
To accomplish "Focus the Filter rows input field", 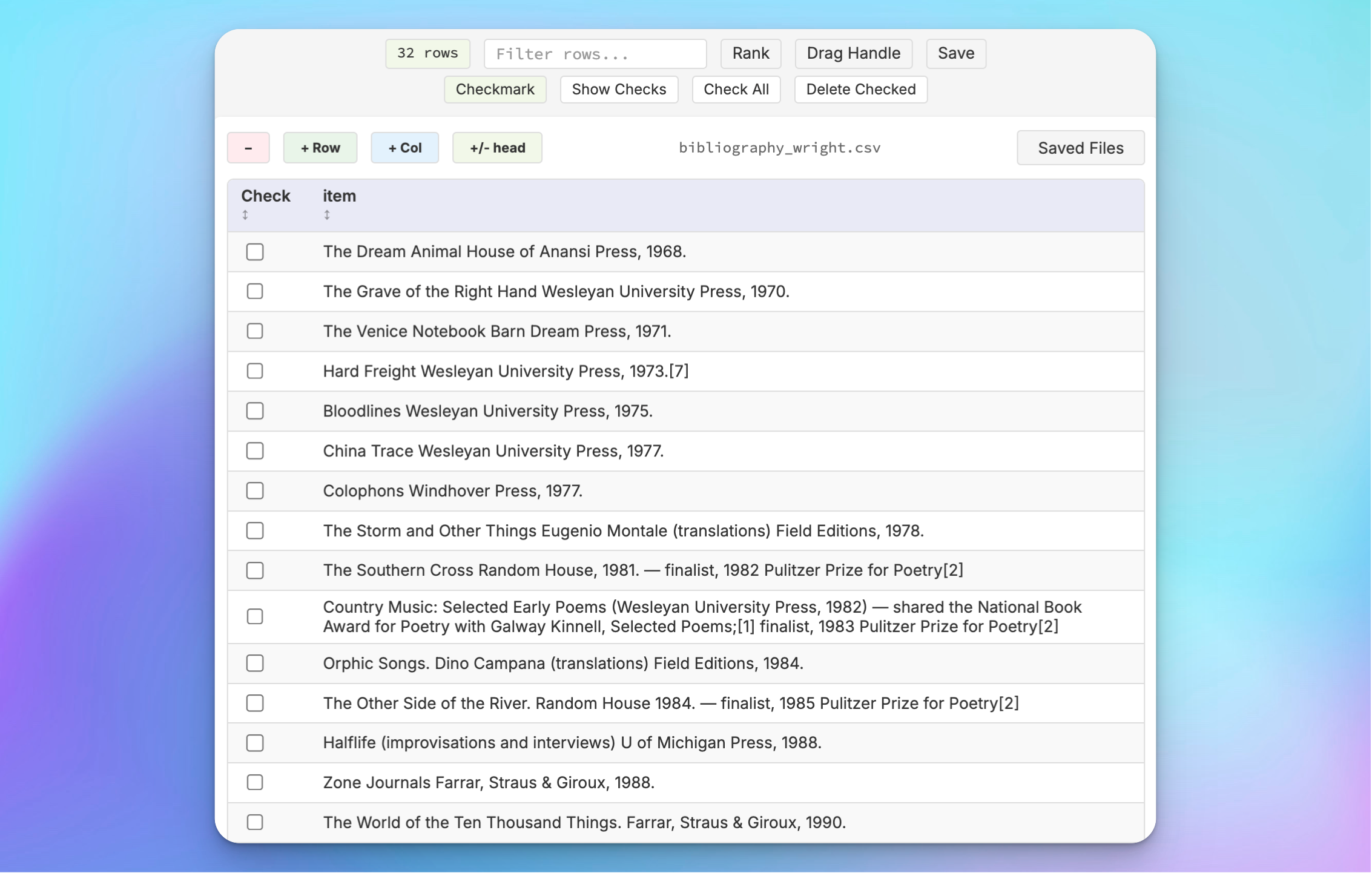I will click(x=595, y=54).
